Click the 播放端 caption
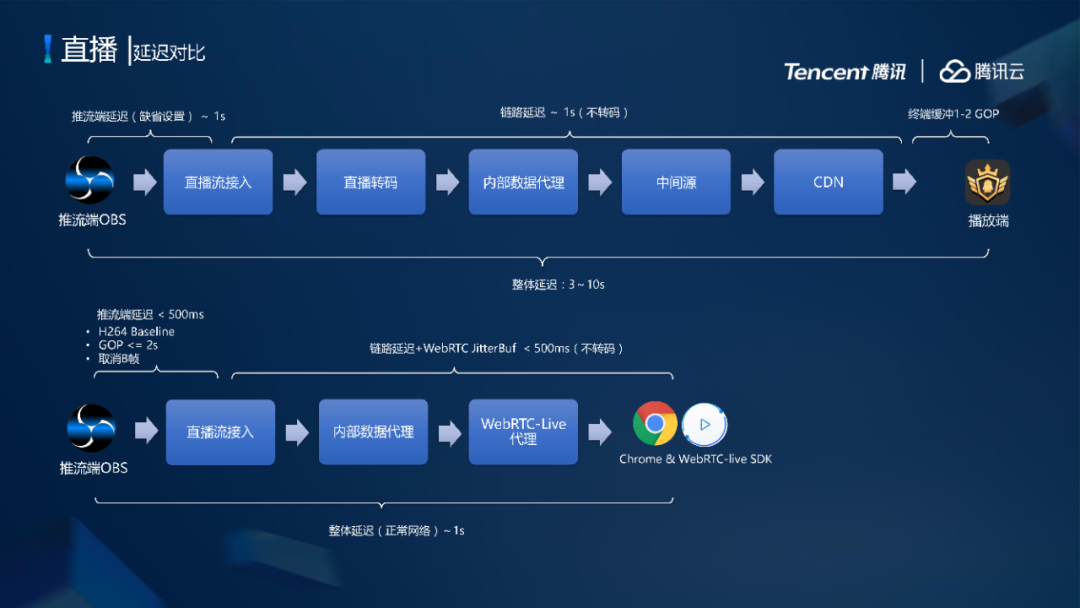 pos(988,221)
